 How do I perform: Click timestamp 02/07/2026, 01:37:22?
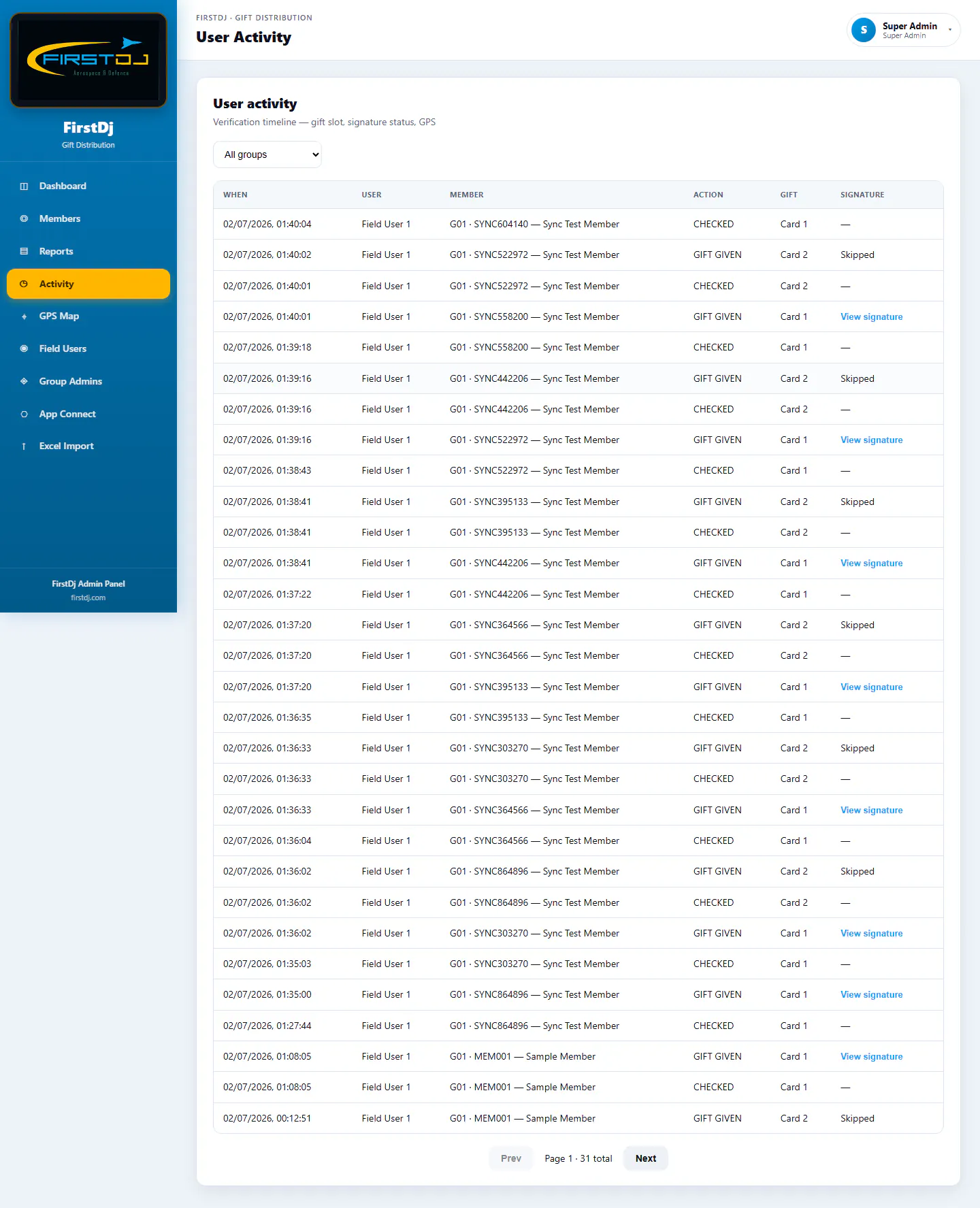pyautogui.click(x=267, y=595)
